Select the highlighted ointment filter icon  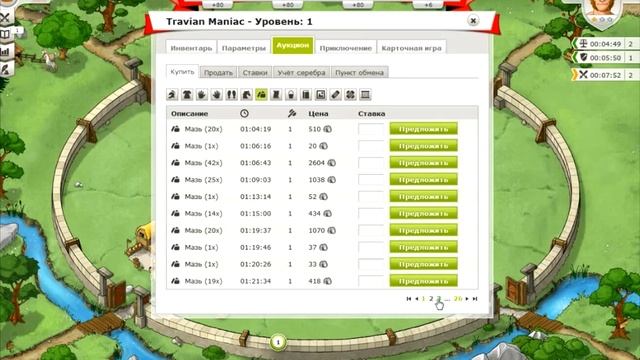point(261,95)
